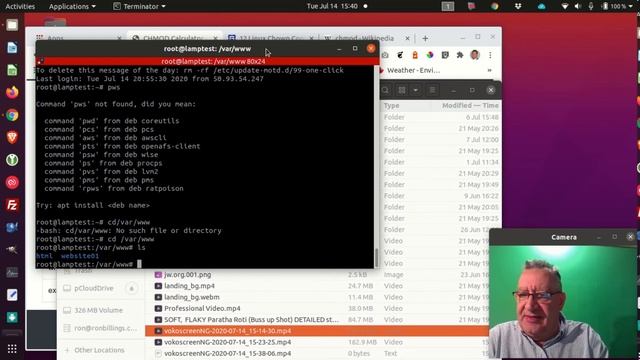Click the search icon in file manager
This screenshot has height=360, width=640.
385,90
